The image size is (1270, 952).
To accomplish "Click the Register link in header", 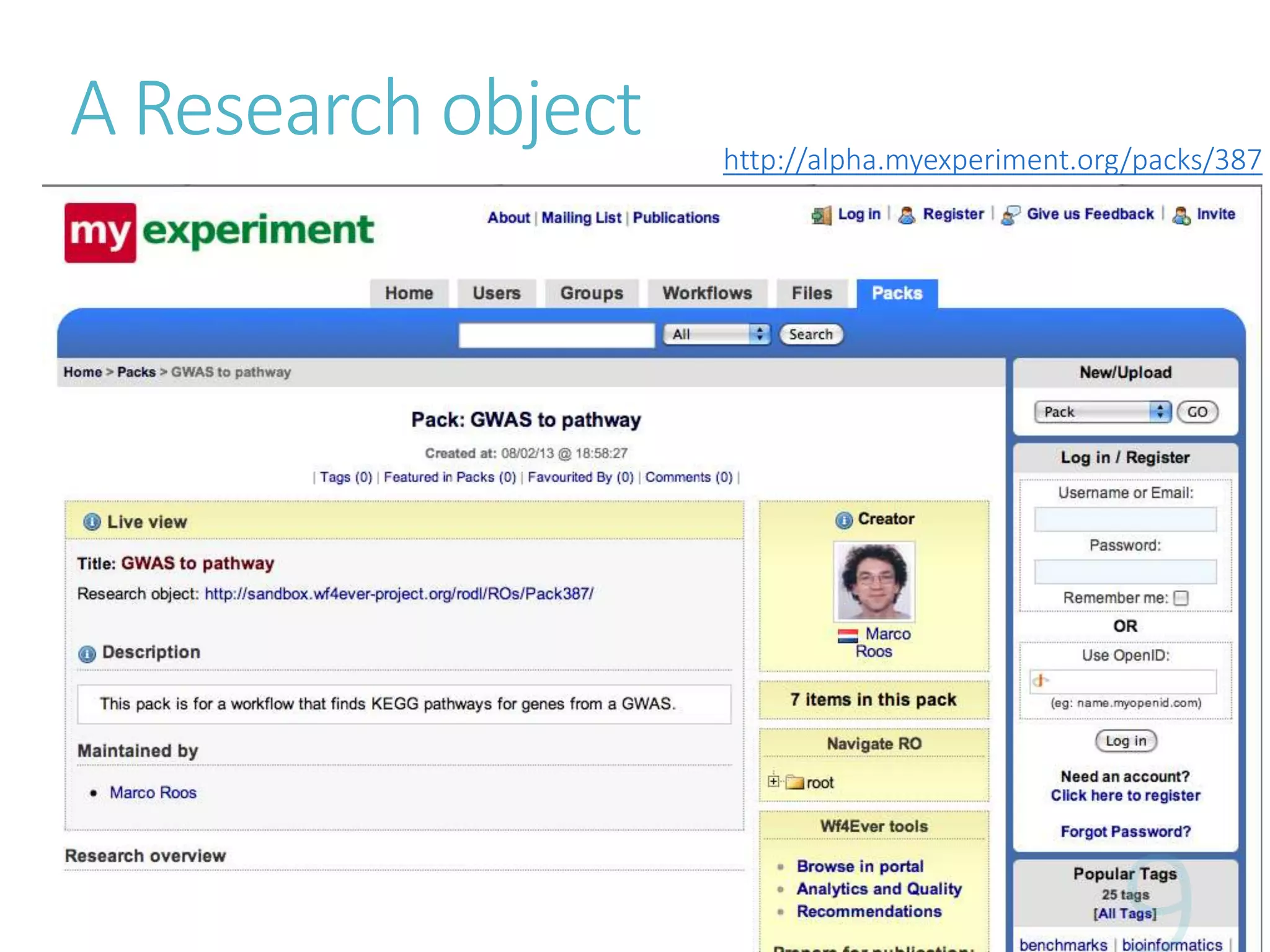I will pyautogui.click(x=954, y=214).
